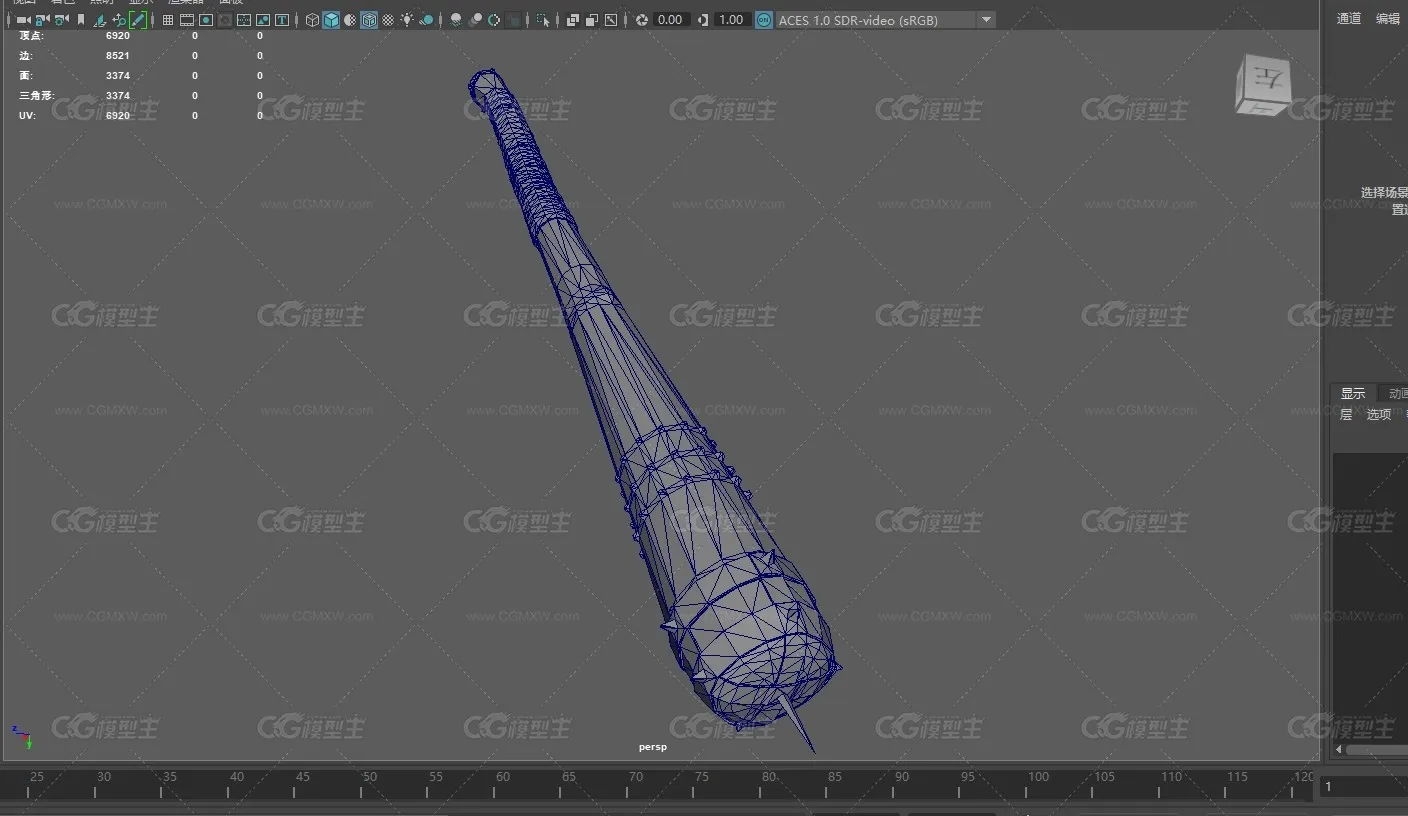Click the Select Camera icon
Viewport: 1408px width, 816px height.
point(23,20)
